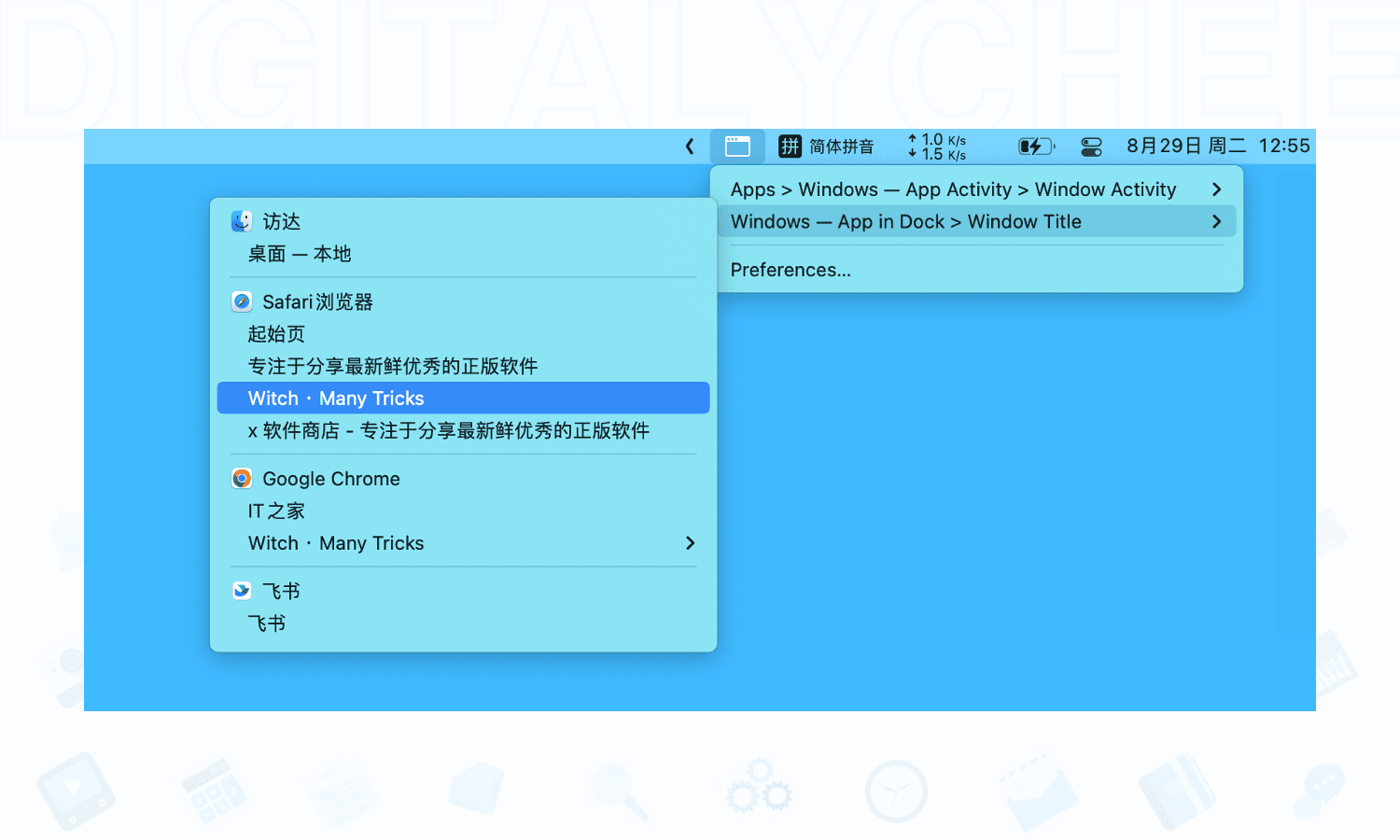The image size is (1400, 840).
Task: Click the Witch window icon in menu bar
Action: (x=737, y=147)
